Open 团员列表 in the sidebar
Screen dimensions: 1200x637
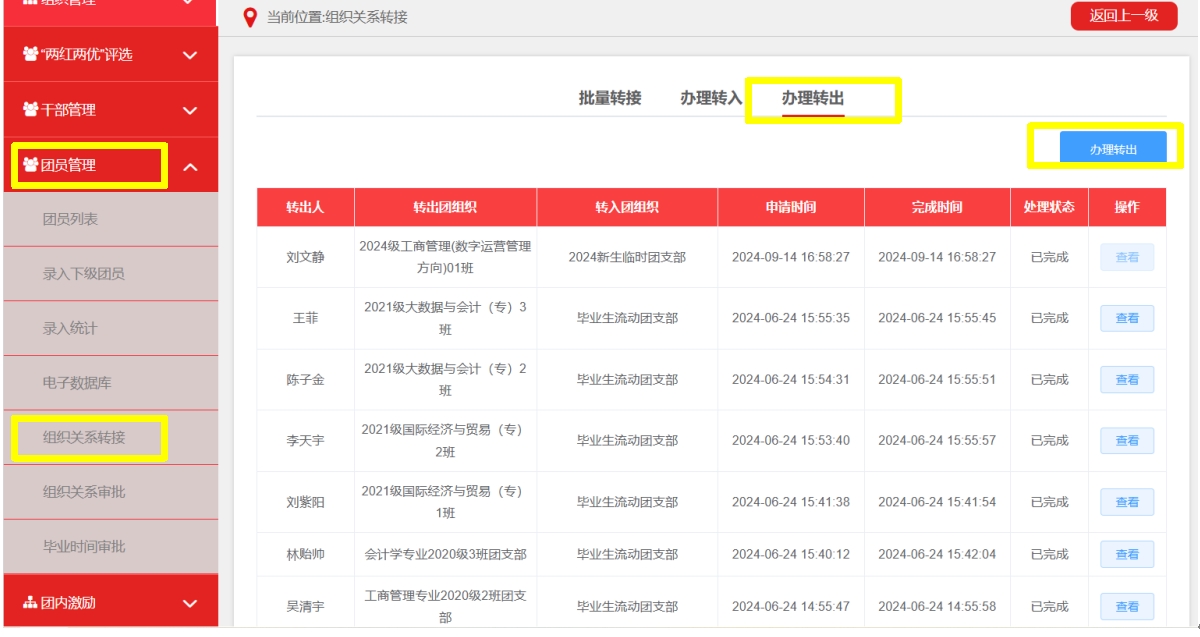click(70, 219)
